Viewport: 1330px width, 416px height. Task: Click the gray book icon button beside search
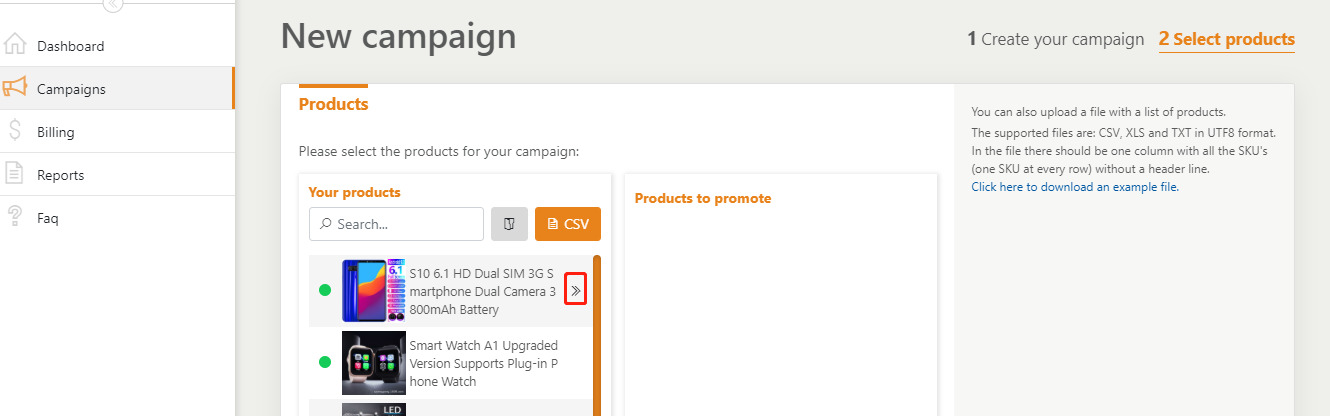509,224
